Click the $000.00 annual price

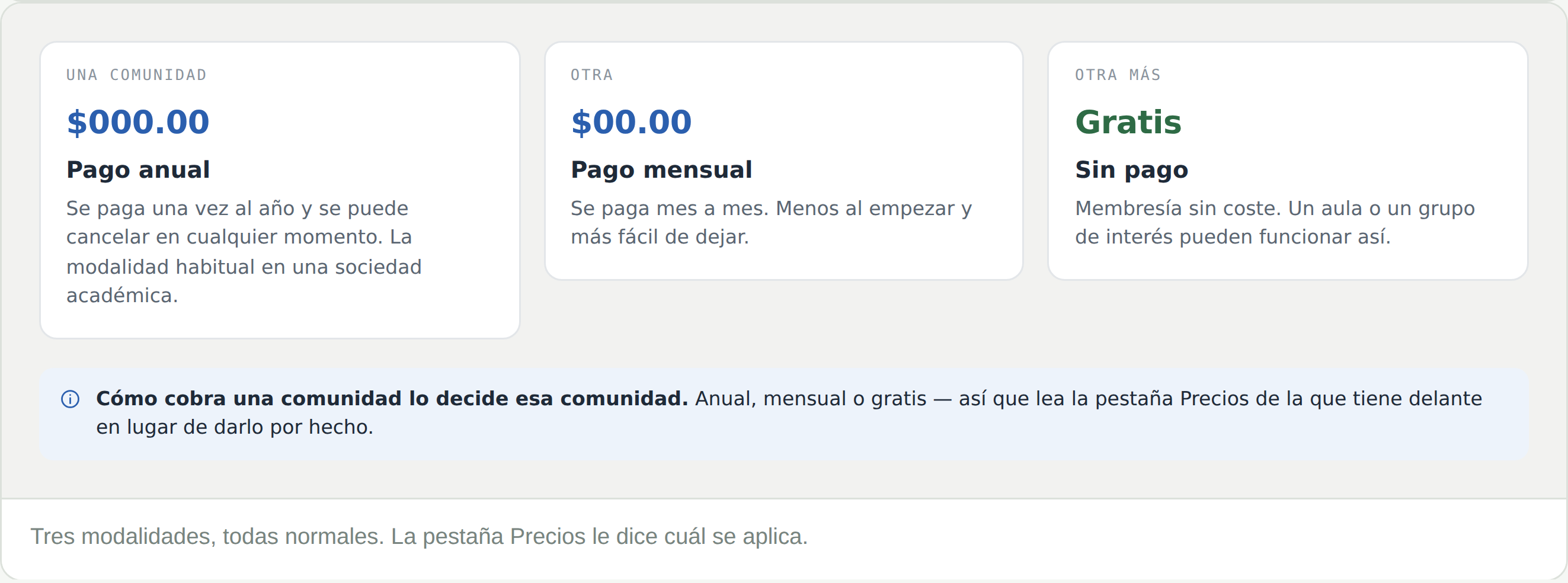[138, 121]
